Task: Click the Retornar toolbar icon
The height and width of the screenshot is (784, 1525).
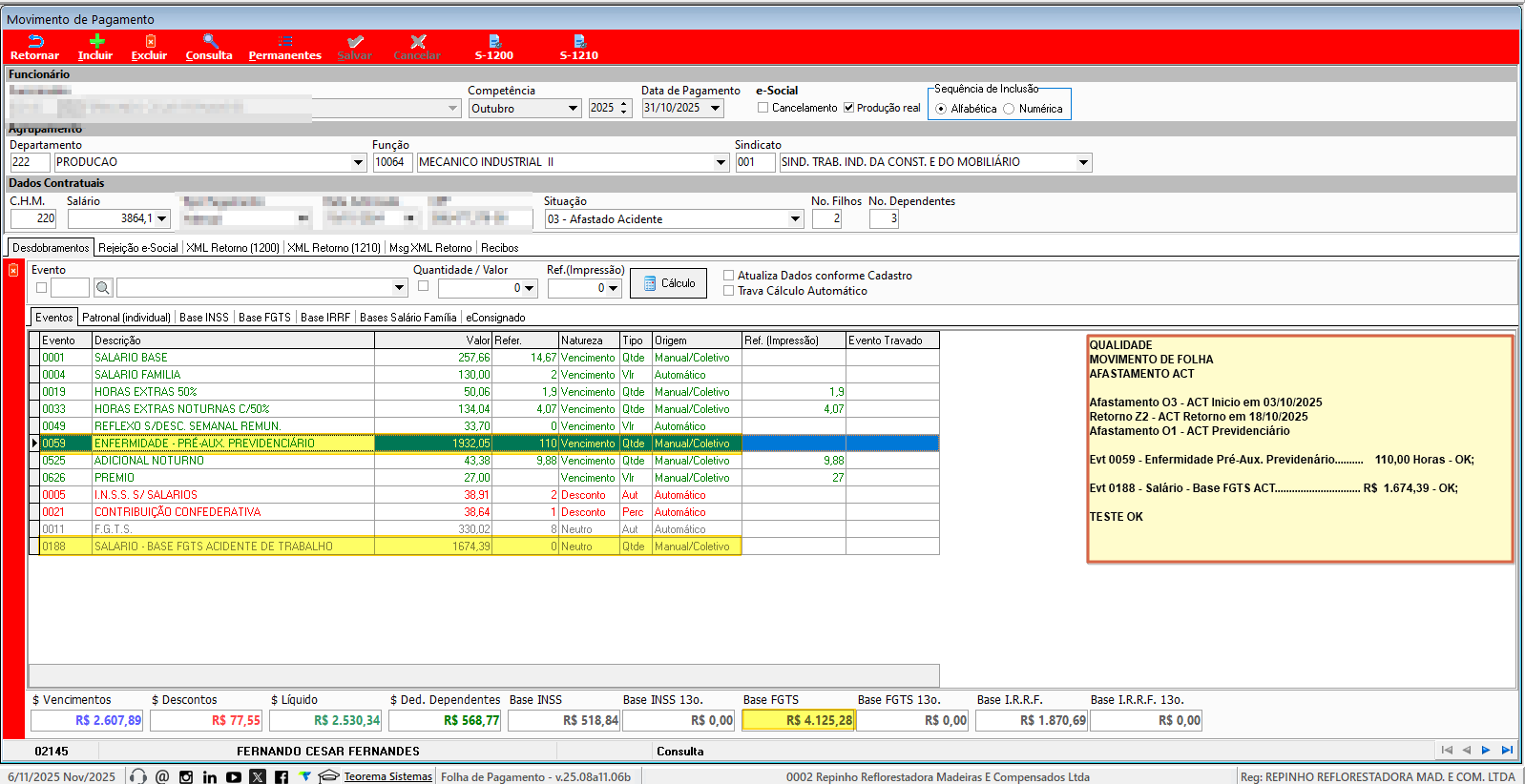Action: [35, 42]
